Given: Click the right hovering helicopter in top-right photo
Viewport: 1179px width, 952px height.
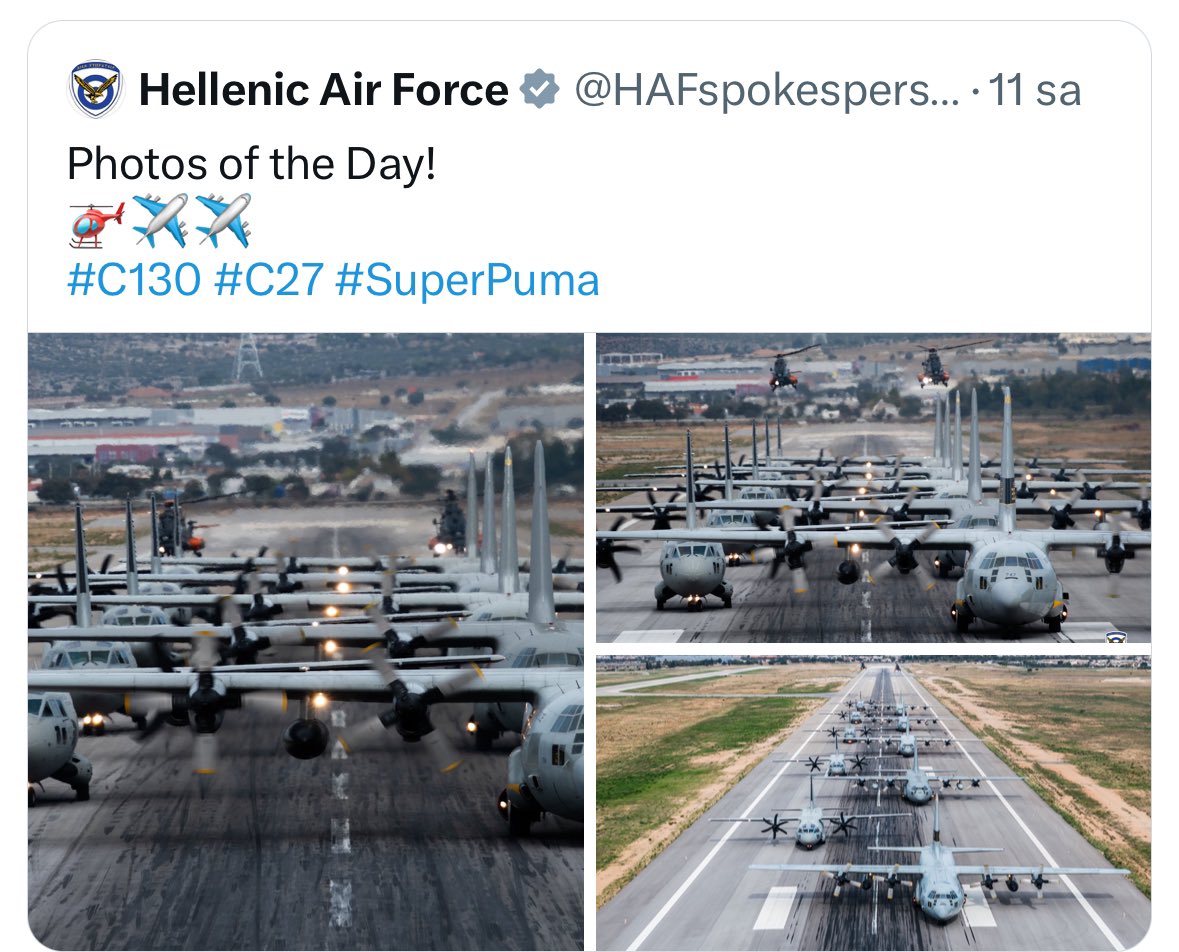Looking at the screenshot, I should (x=933, y=366).
